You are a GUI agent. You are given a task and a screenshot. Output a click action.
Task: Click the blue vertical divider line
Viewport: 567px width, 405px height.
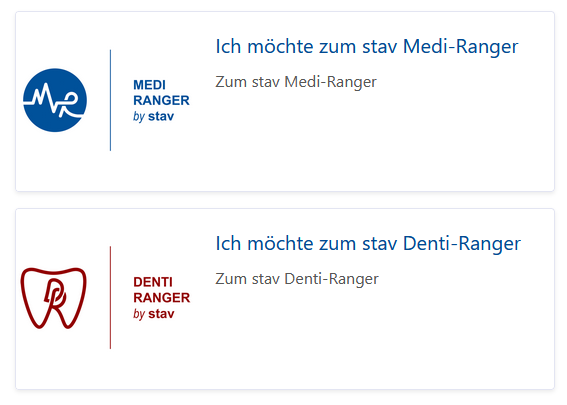[110, 100]
